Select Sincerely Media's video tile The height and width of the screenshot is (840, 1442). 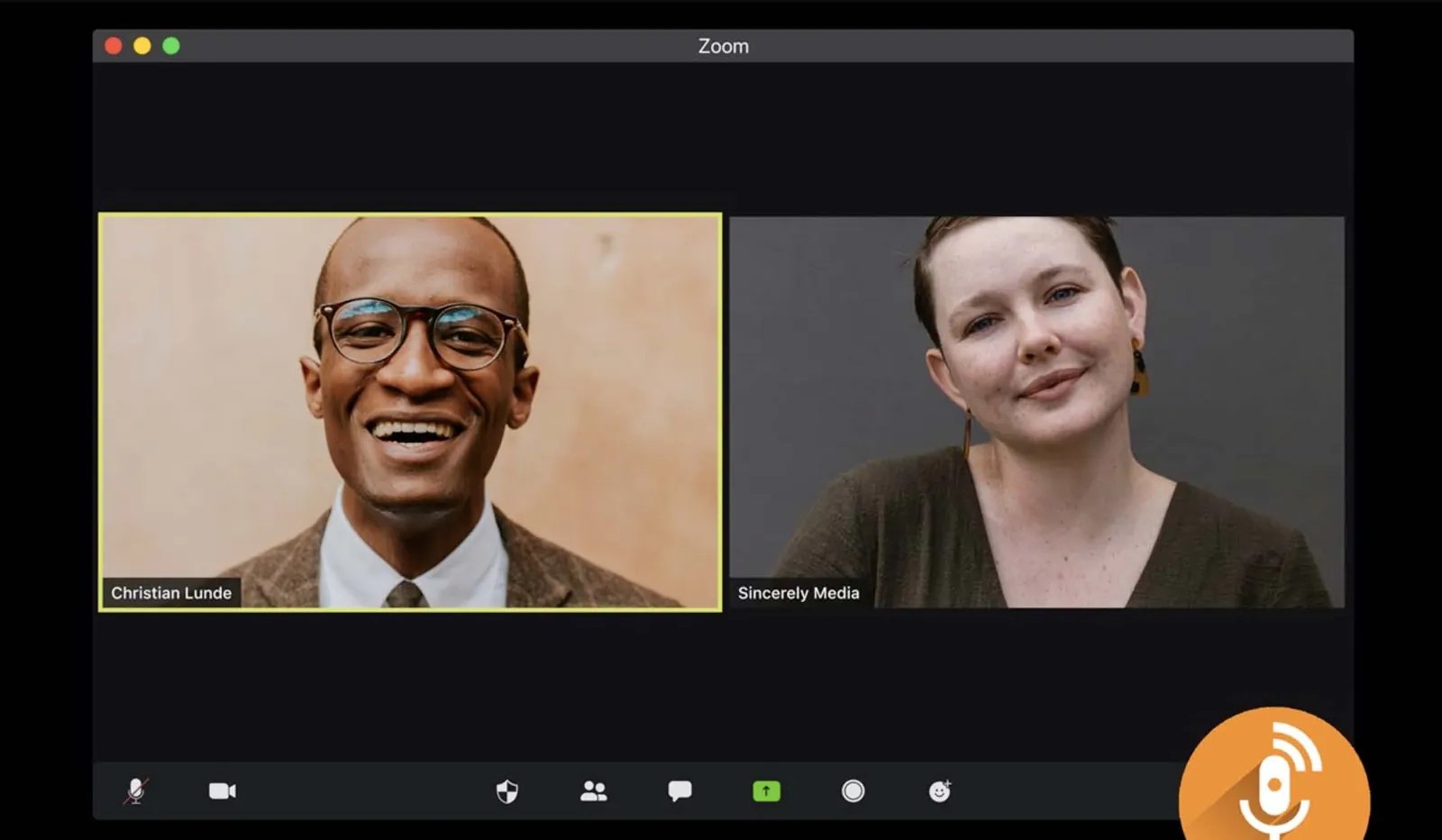[1036, 412]
